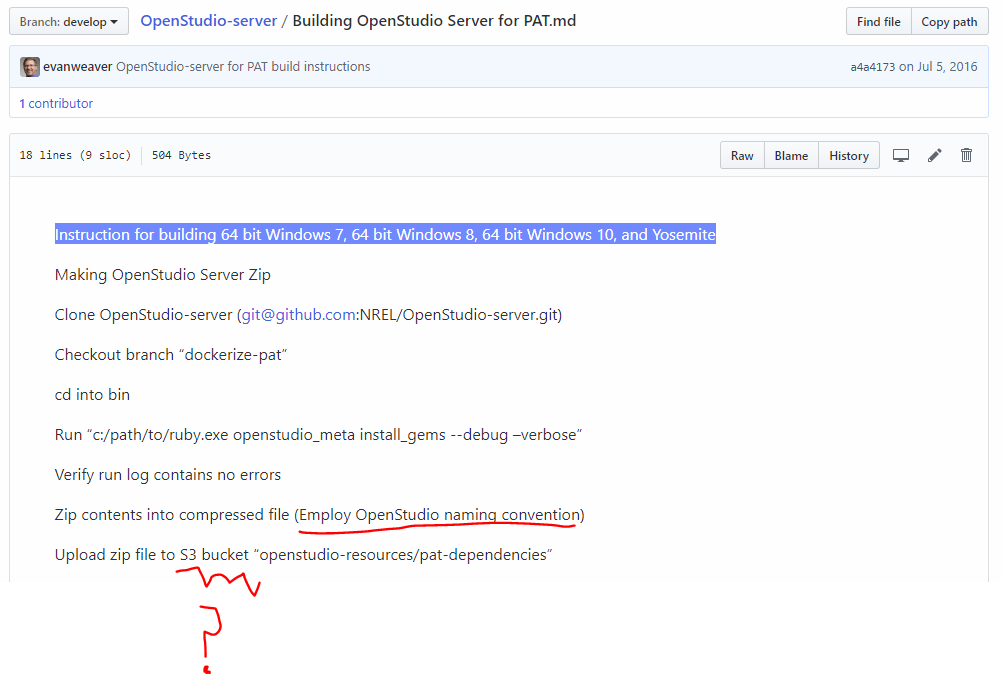Click the Verify run log contains no errors line
The height and width of the screenshot is (674, 1002).
[x=168, y=475]
